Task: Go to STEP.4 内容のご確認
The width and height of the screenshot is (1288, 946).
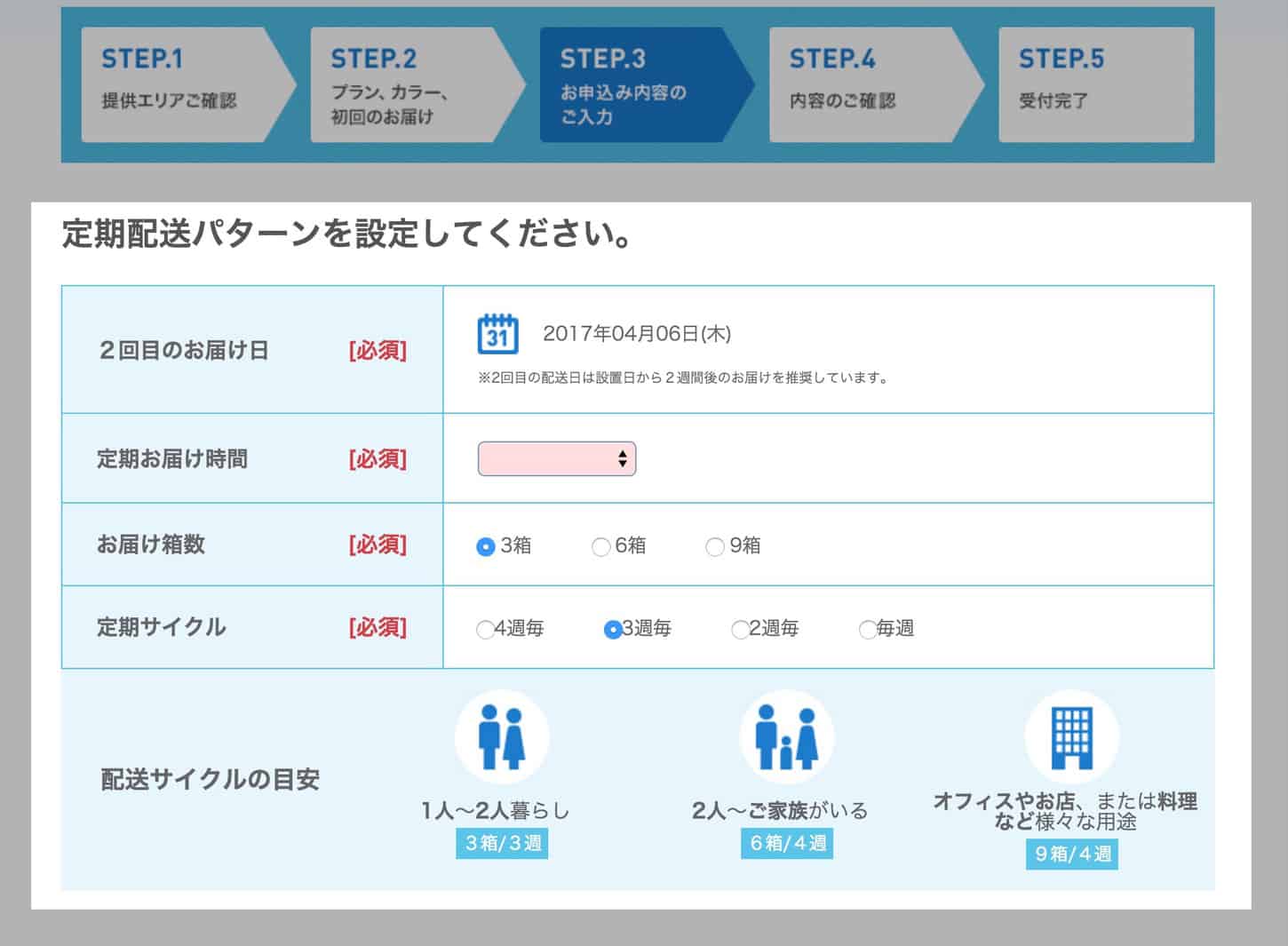Action: [877, 84]
